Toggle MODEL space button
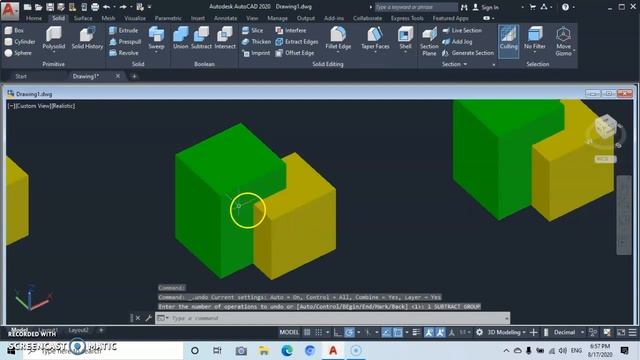The height and width of the screenshot is (360, 640). (289, 332)
